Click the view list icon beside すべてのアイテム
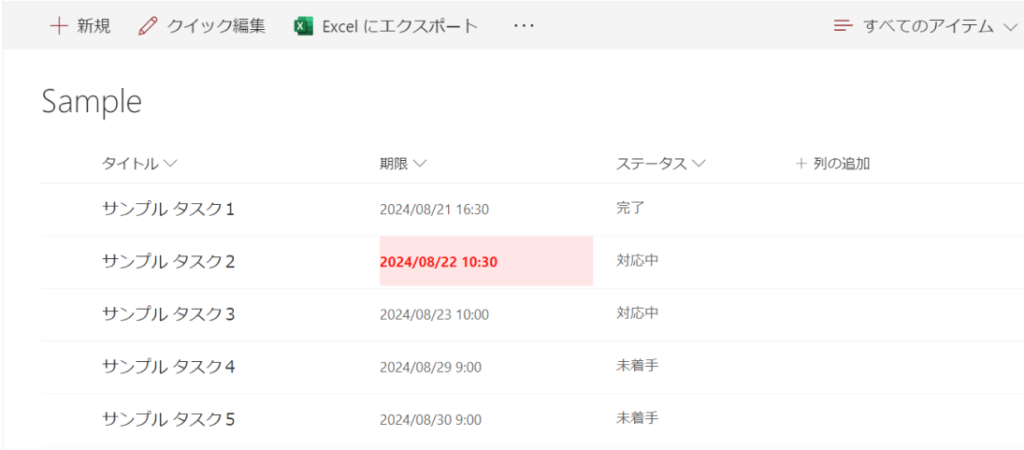The width and height of the screenshot is (1024, 450). pos(844,26)
